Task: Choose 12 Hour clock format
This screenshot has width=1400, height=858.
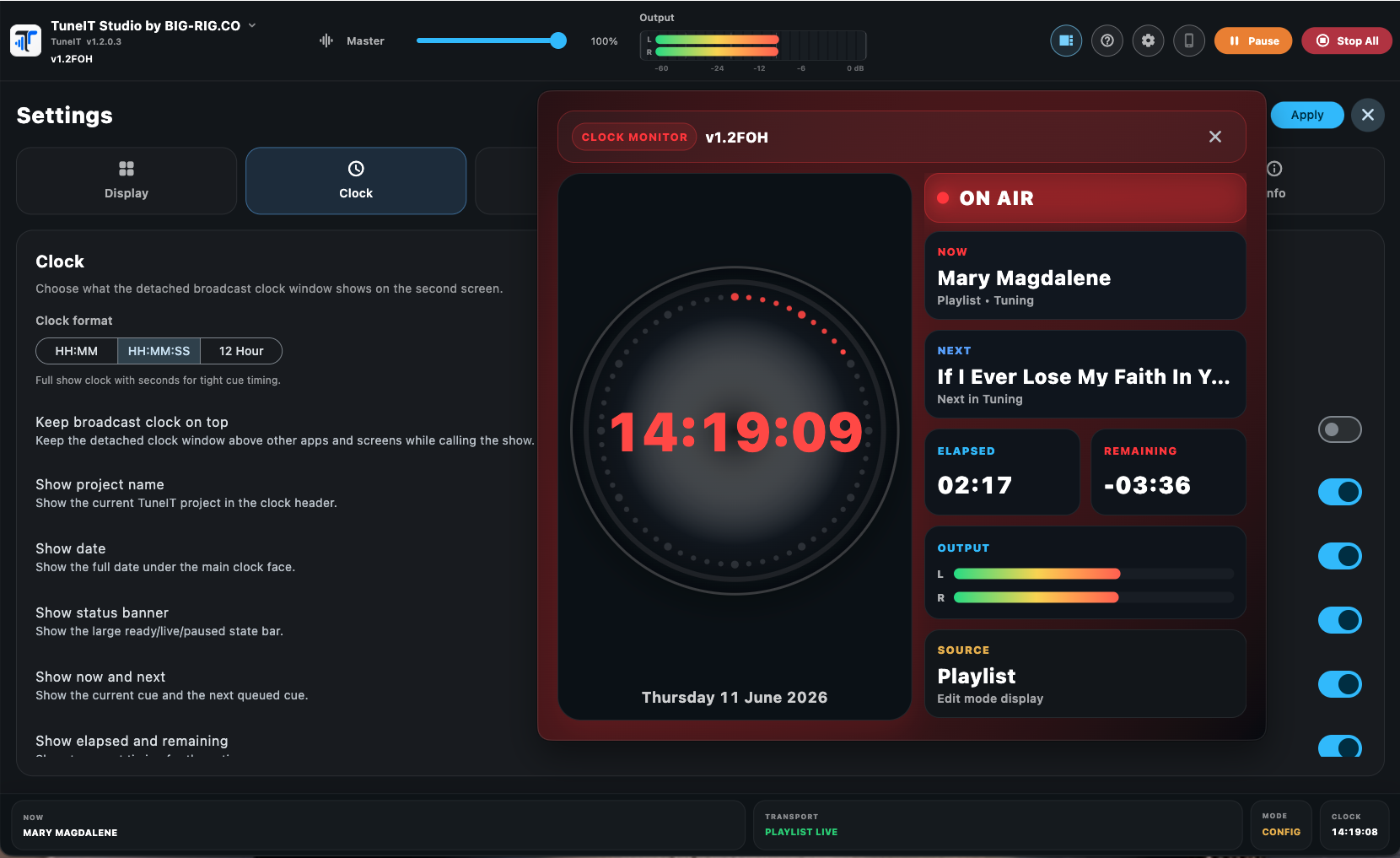Action: pyautogui.click(x=241, y=351)
